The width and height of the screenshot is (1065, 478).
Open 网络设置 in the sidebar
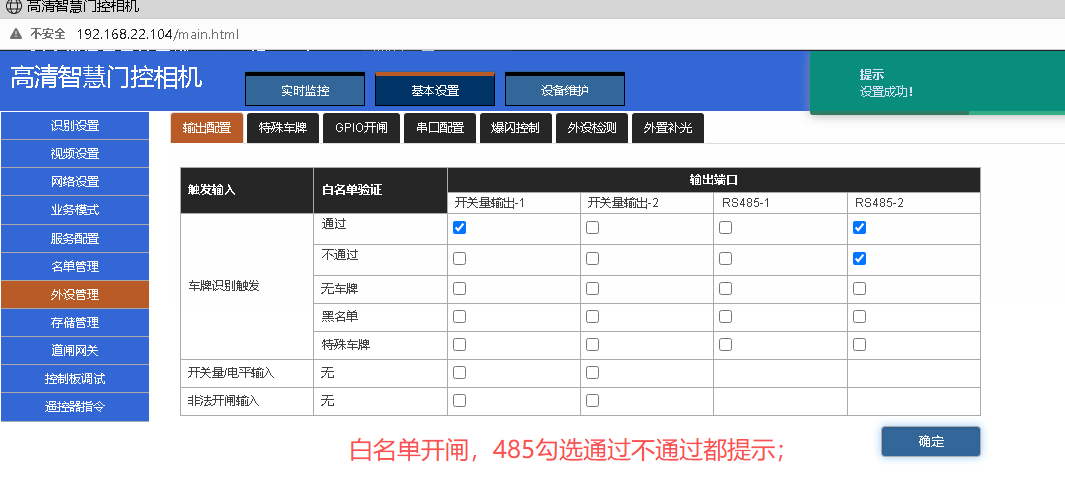pyautogui.click(x=75, y=182)
